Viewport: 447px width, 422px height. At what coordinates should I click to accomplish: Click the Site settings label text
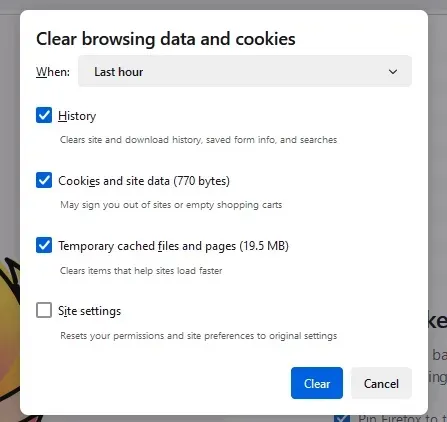click(89, 311)
